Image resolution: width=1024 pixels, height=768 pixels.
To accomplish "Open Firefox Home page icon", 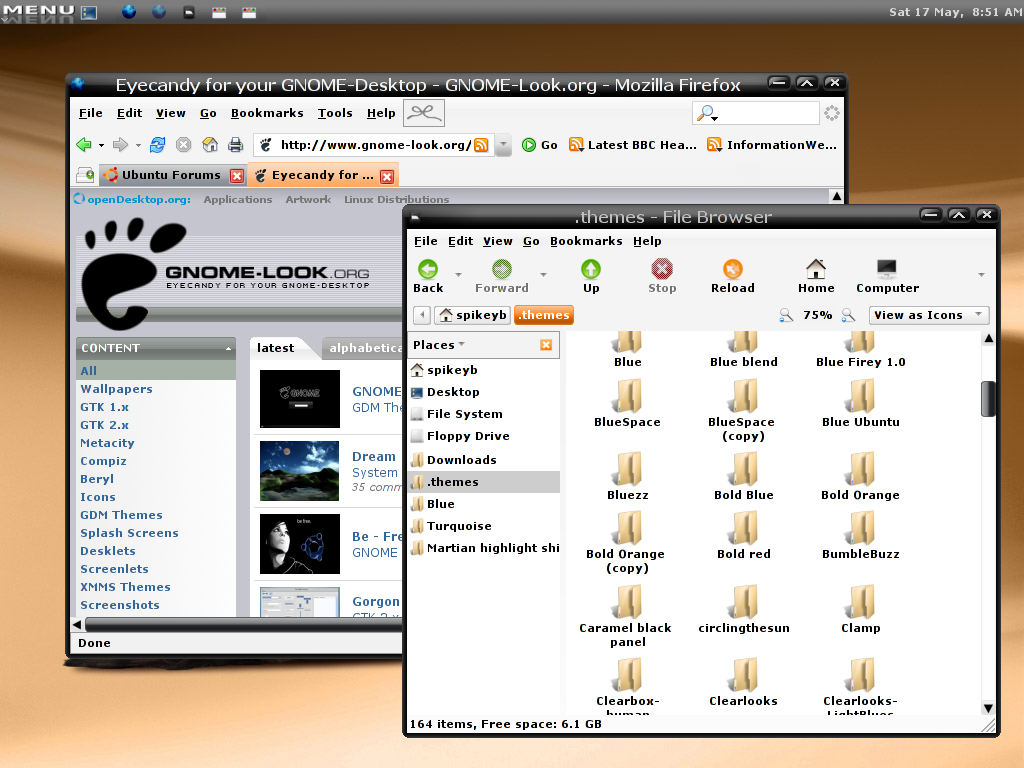I will [x=210, y=144].
